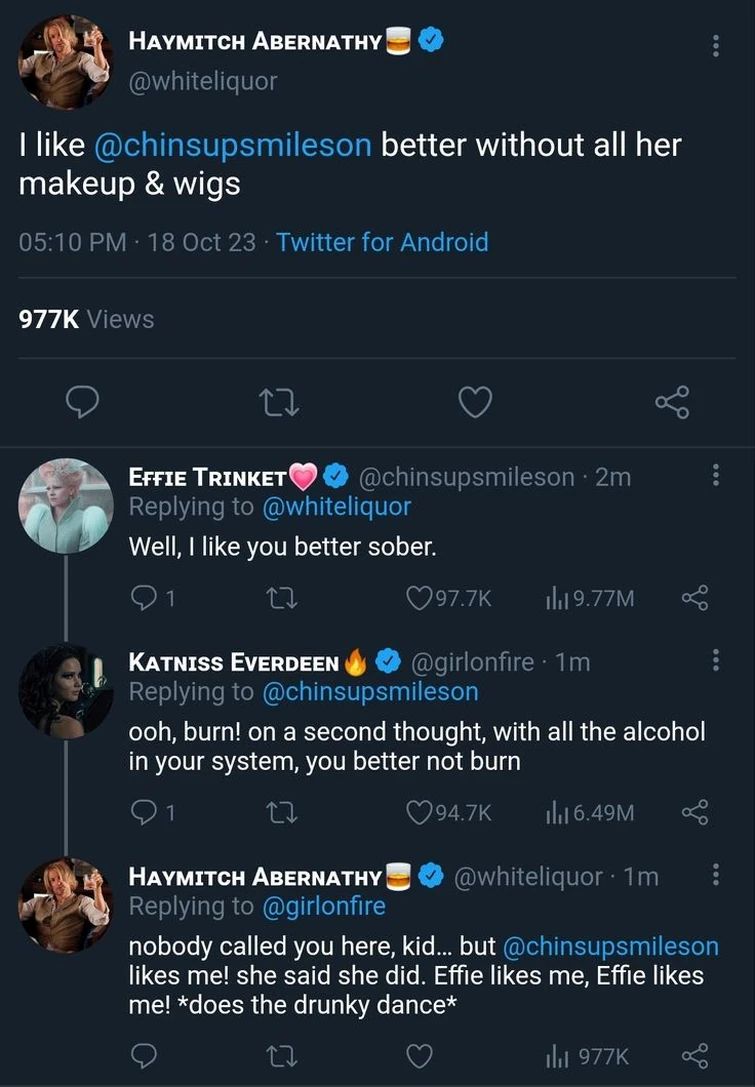Open more options on Katniss Everdeen's reply
The image size is (755, 1087).
(714, 660)
